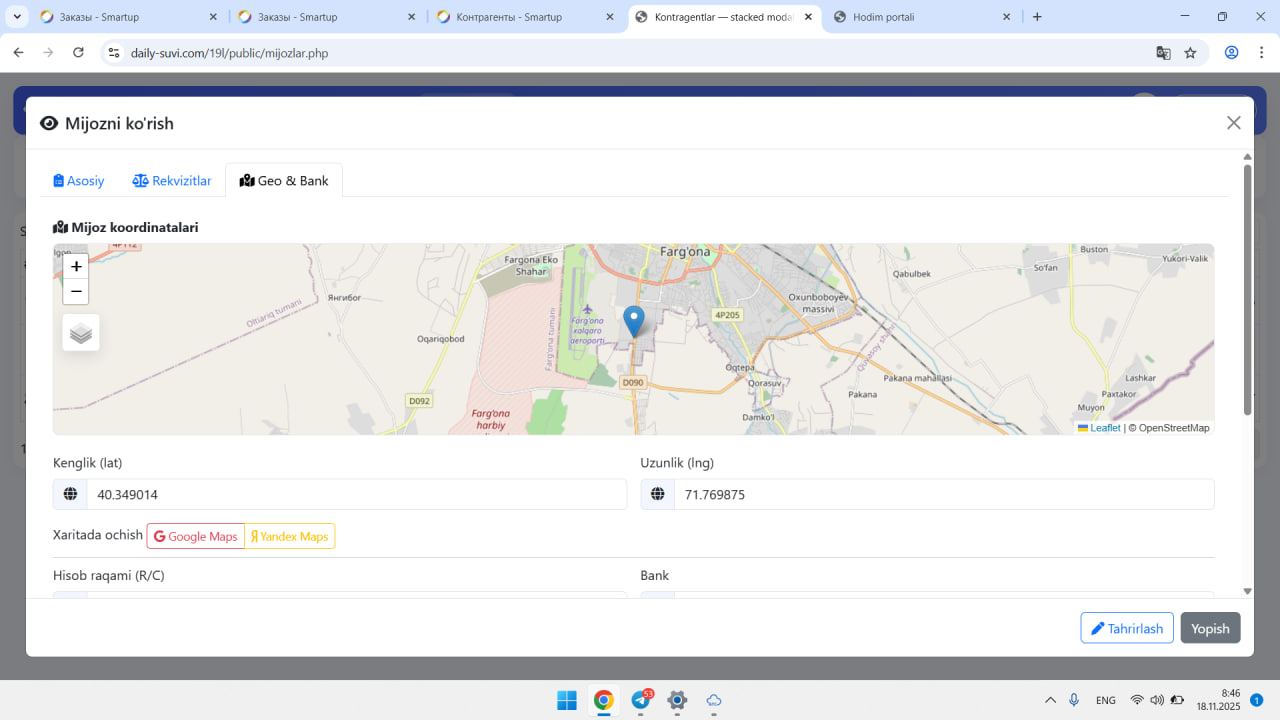
Task: Open Telegram from the taskbar
Action: (640, 700)
